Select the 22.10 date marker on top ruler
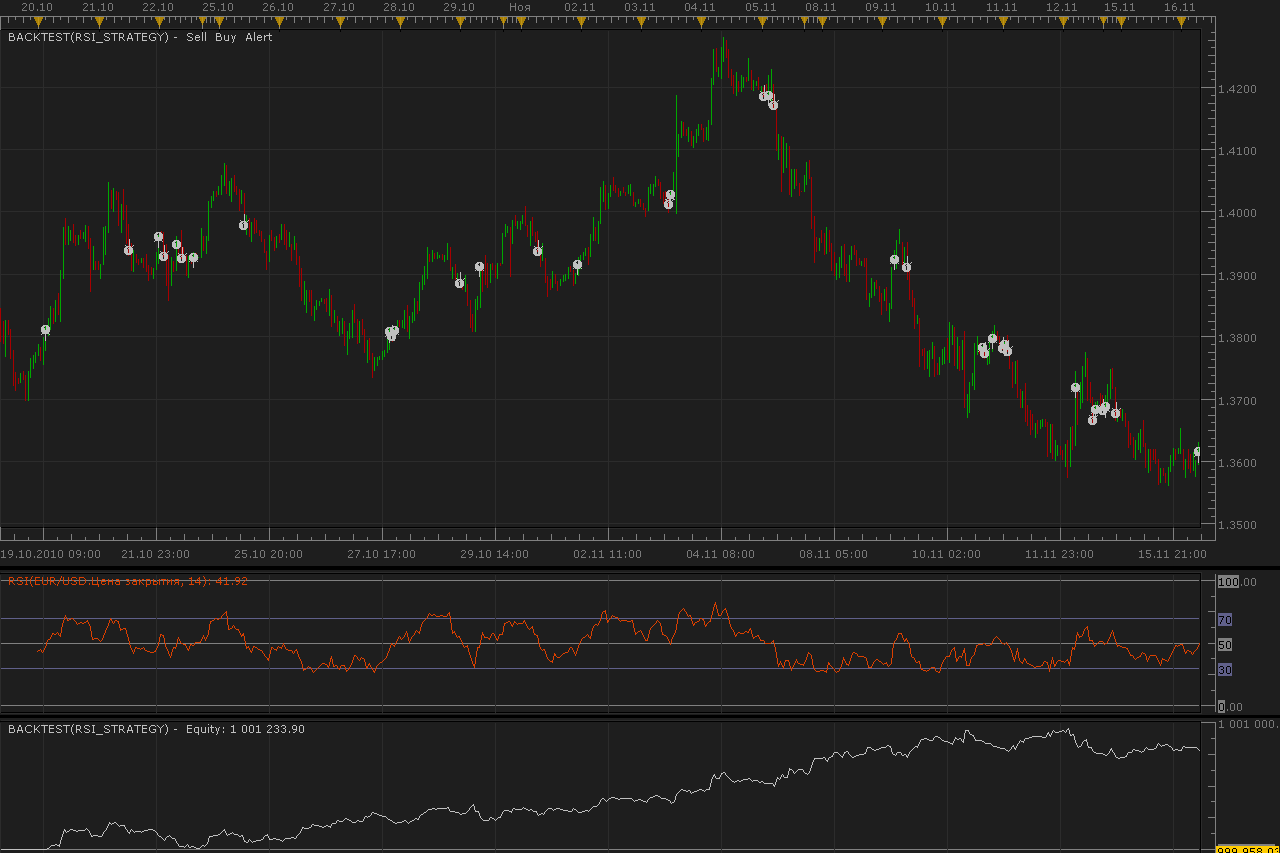 click(x=158, y=7)
